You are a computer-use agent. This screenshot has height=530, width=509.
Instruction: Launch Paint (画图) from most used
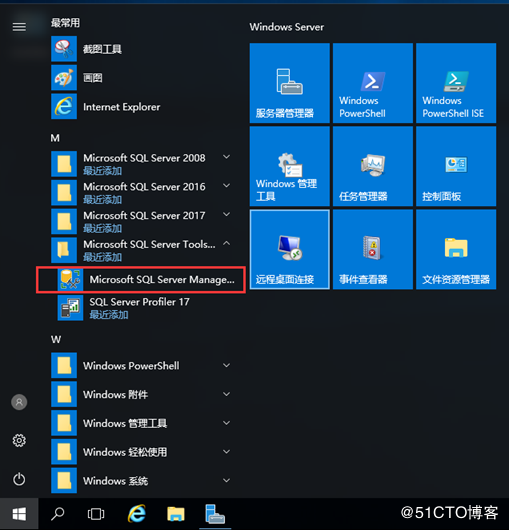click(64, 78)
